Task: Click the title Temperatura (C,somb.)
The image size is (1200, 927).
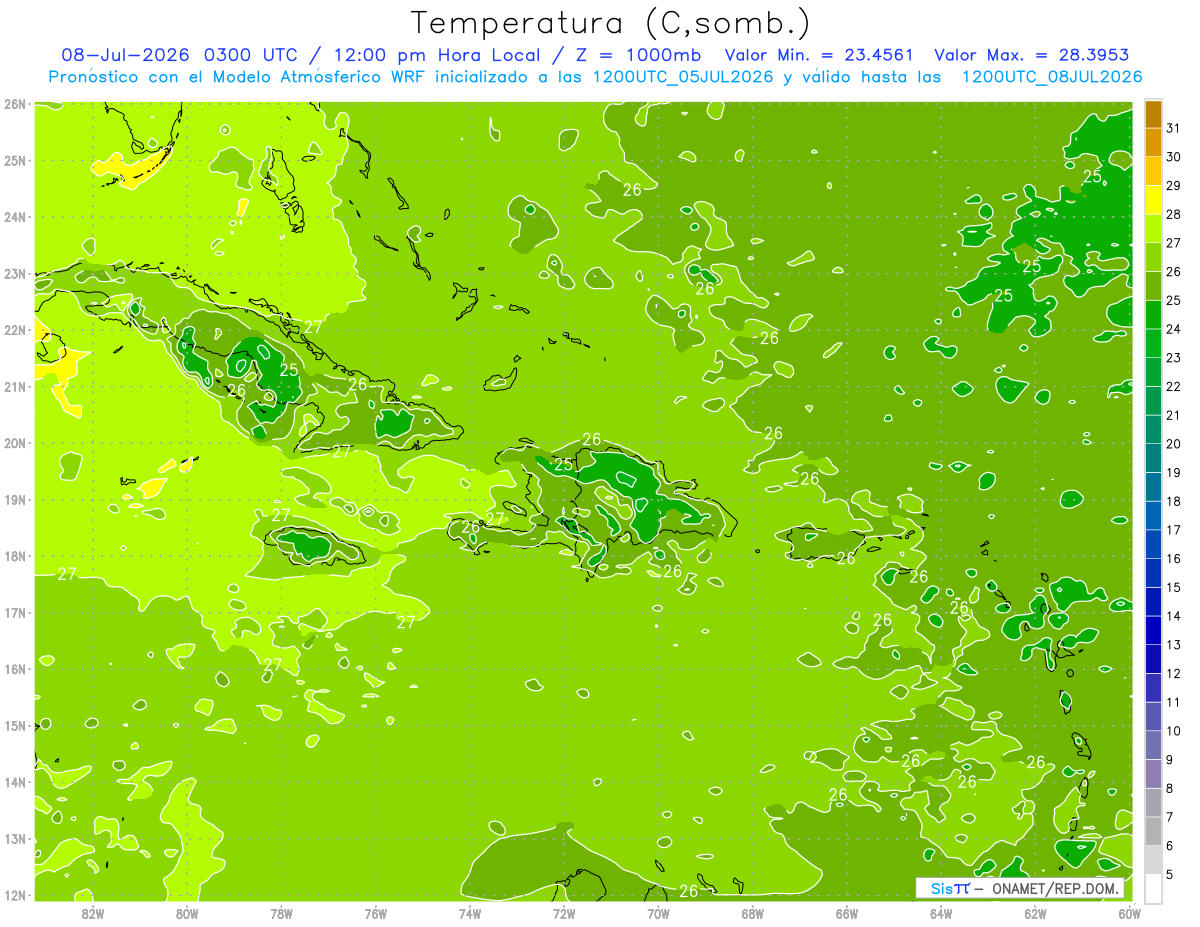Action: (x=611, y=23)
